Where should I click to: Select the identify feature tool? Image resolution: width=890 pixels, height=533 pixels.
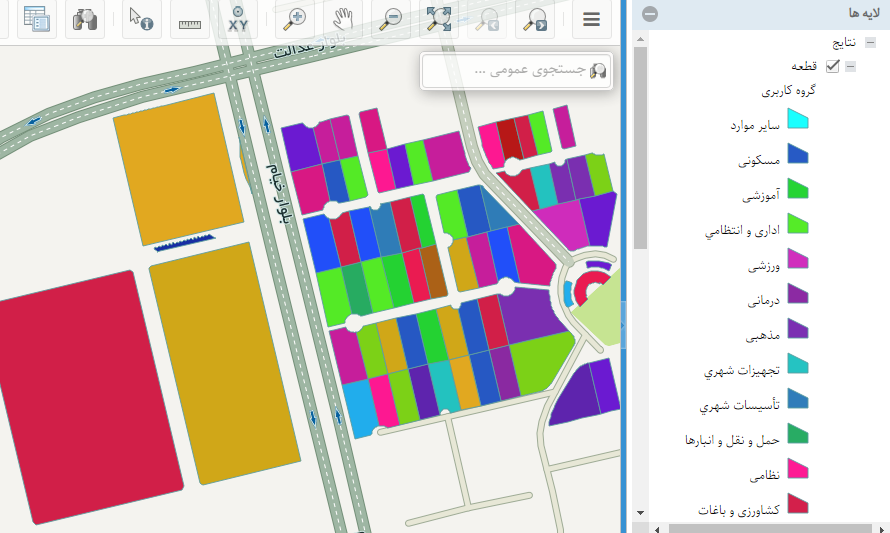pos(141,19)
